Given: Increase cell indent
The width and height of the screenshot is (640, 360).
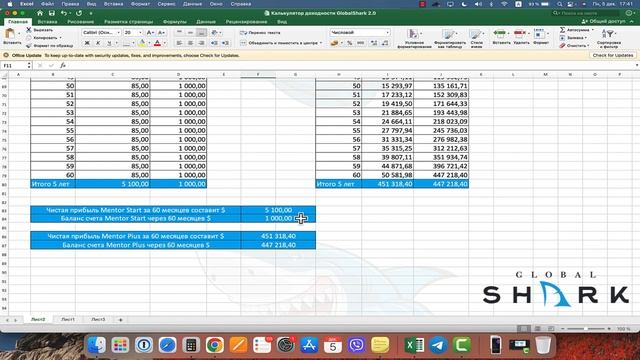Looking at the screenshot, I should (x=225, y=43).
